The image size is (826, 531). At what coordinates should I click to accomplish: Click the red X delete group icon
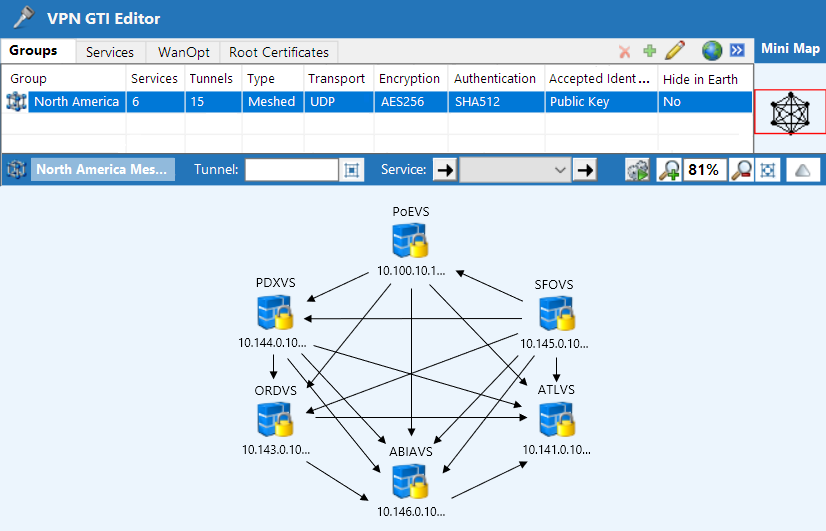point(625,51)
